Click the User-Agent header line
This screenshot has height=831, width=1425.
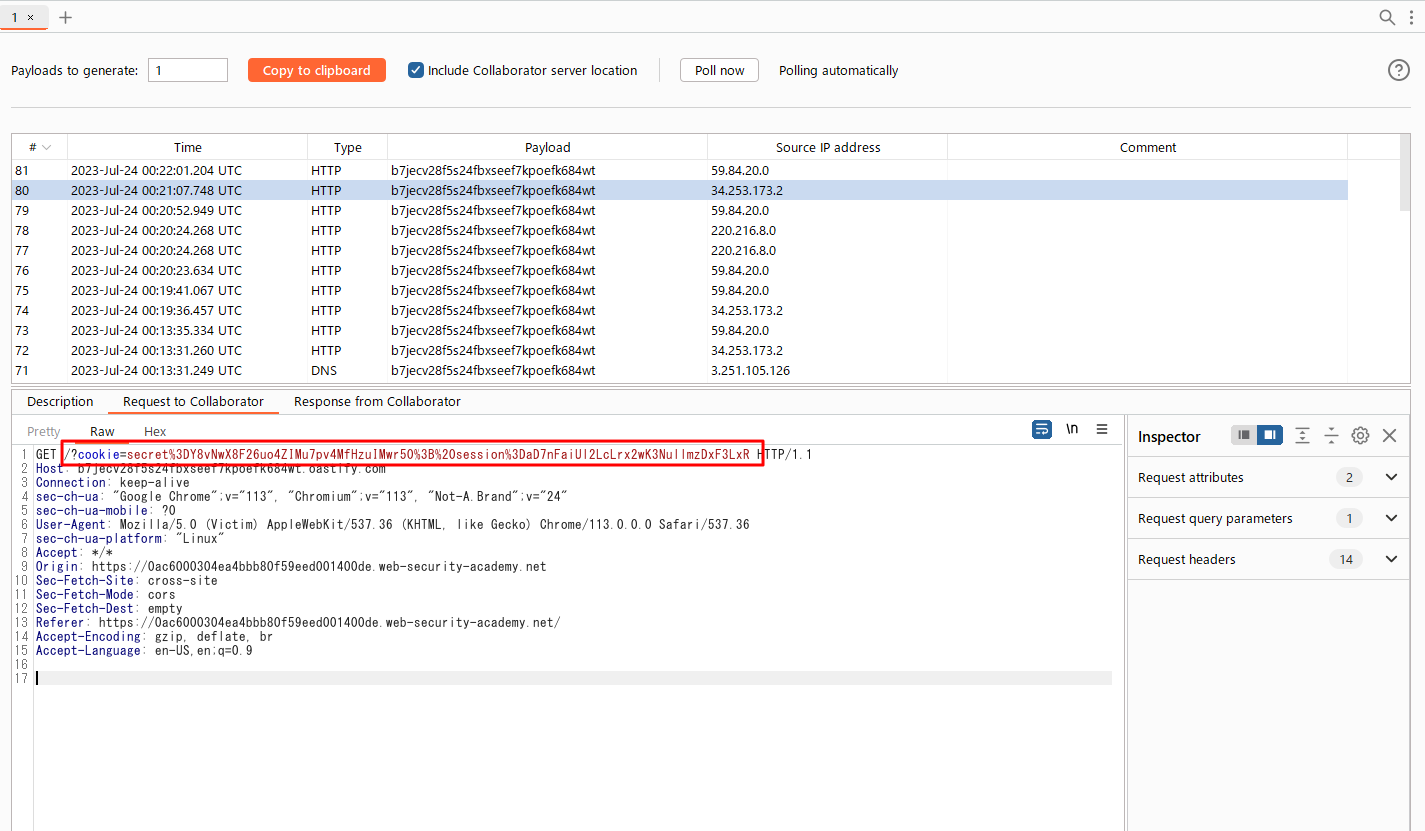point(393,524)
